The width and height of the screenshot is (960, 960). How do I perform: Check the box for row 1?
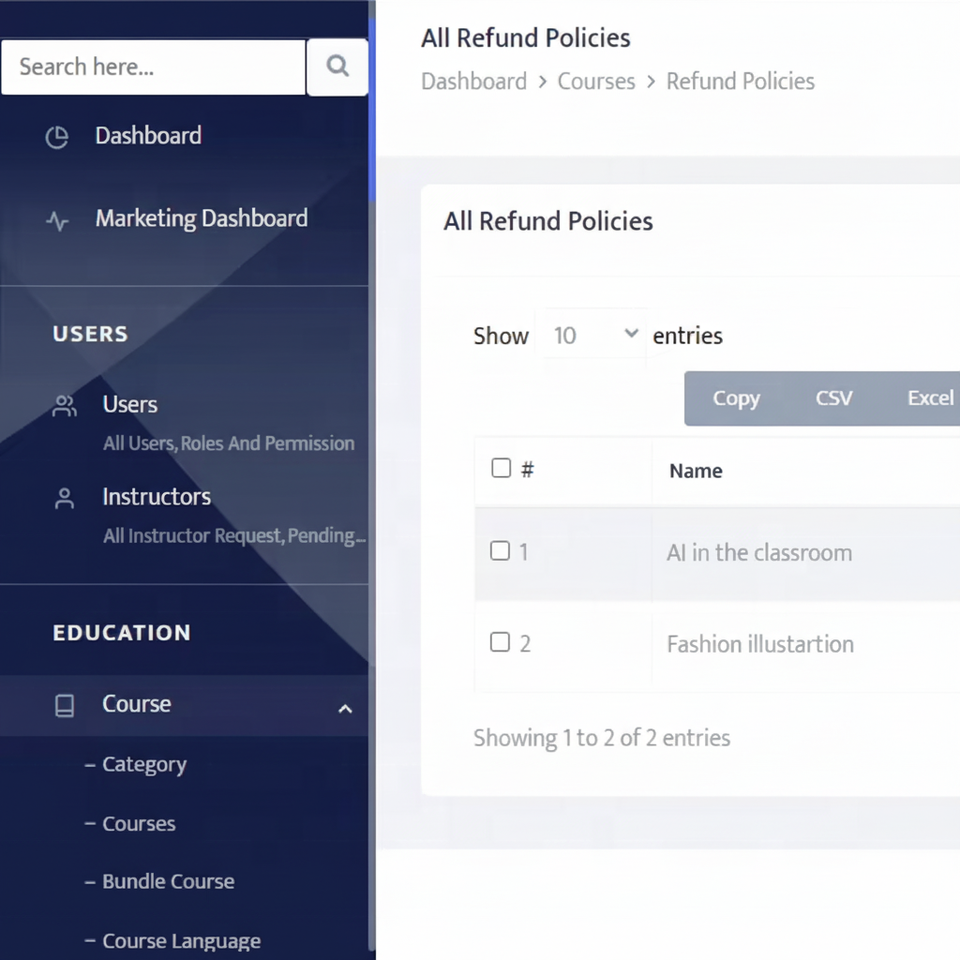point(500,551)
